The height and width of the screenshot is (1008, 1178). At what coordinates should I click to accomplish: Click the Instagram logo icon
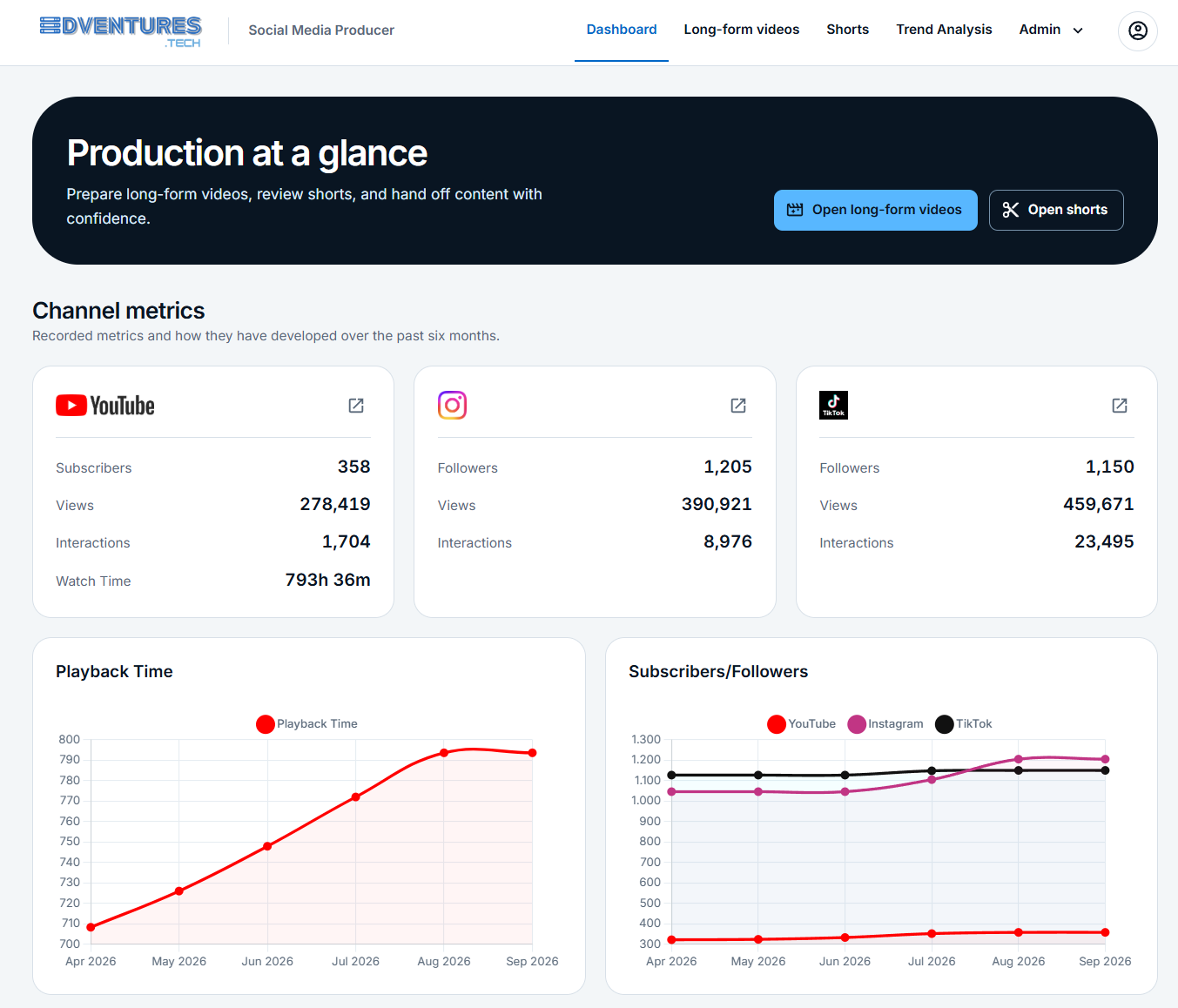point(452,405)
